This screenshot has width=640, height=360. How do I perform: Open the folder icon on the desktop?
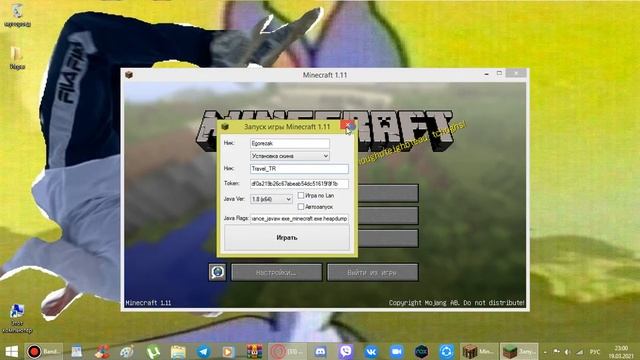tap(17, 58)
